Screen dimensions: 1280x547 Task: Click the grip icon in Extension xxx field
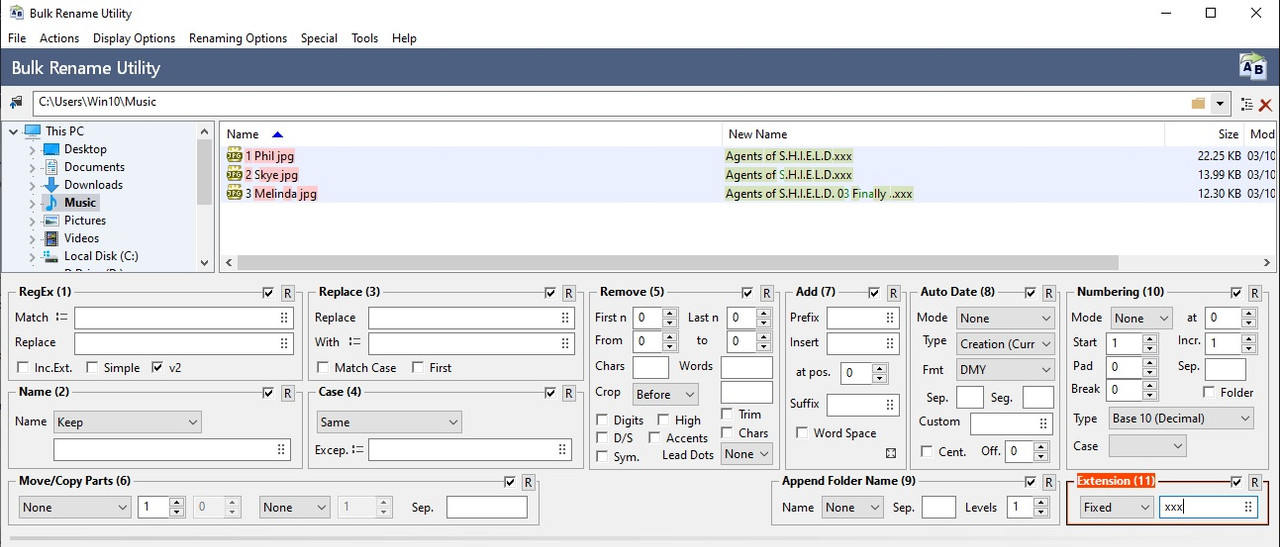point(1247,507)
